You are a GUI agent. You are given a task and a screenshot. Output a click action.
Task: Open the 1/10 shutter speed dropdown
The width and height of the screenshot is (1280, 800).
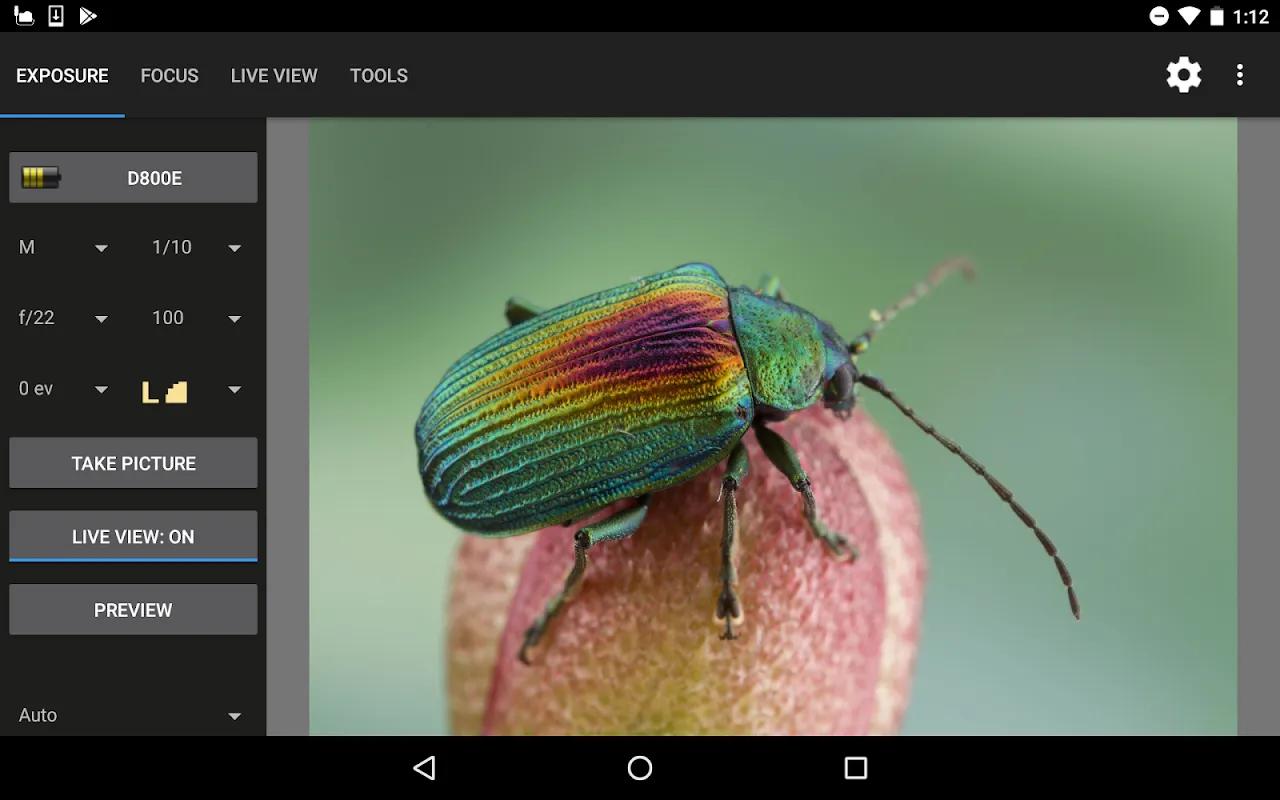(197, 247)
